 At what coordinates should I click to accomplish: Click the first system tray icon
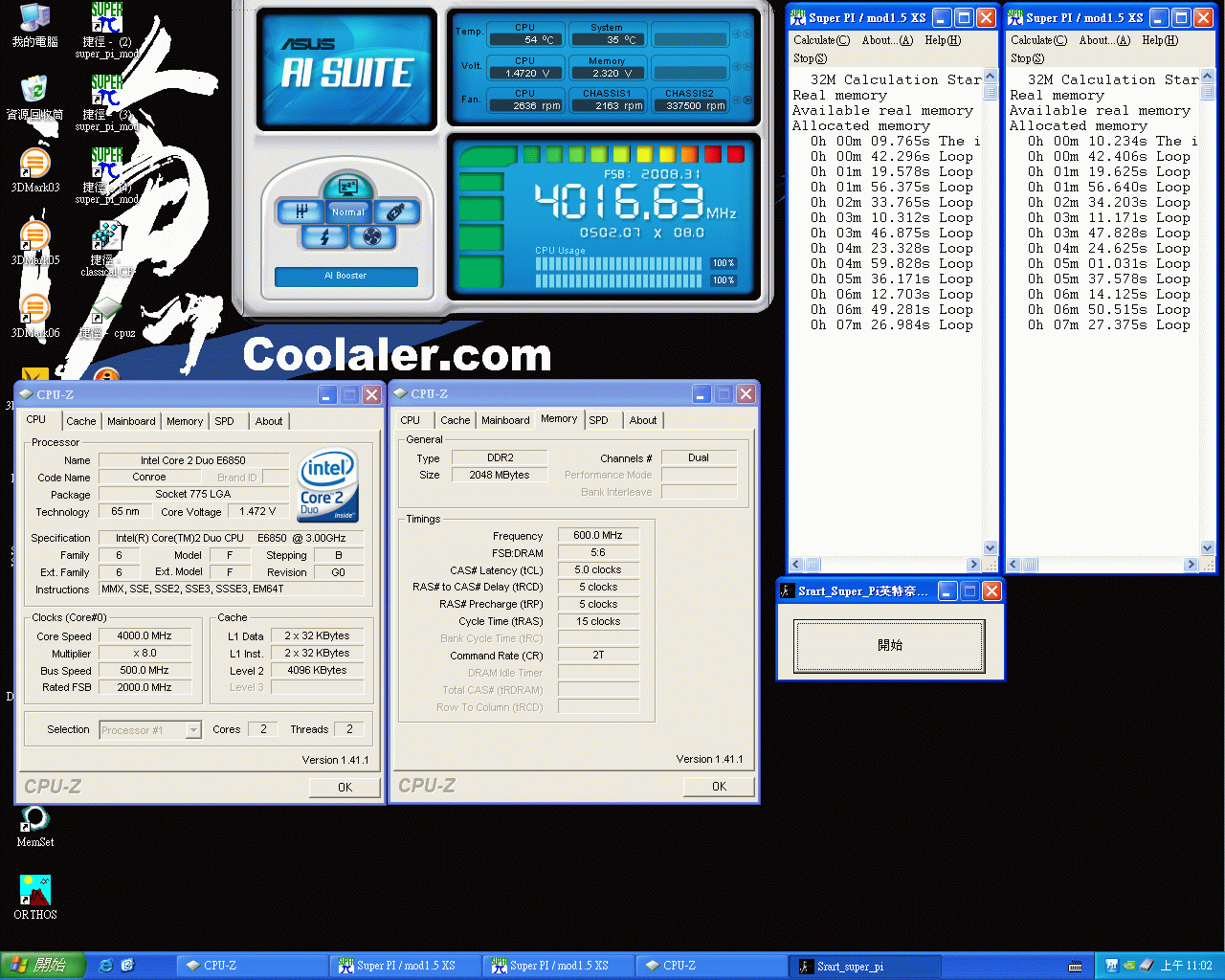click(1111, 966)
